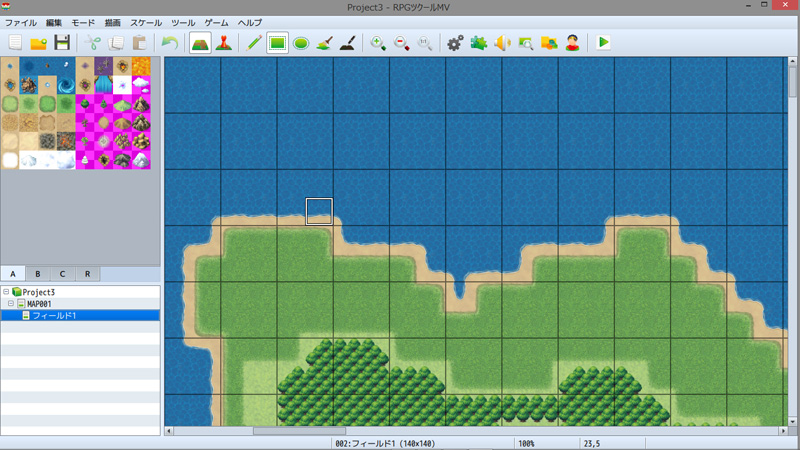
Task: Open the 描画 menu
Action: tap(113, 23)
